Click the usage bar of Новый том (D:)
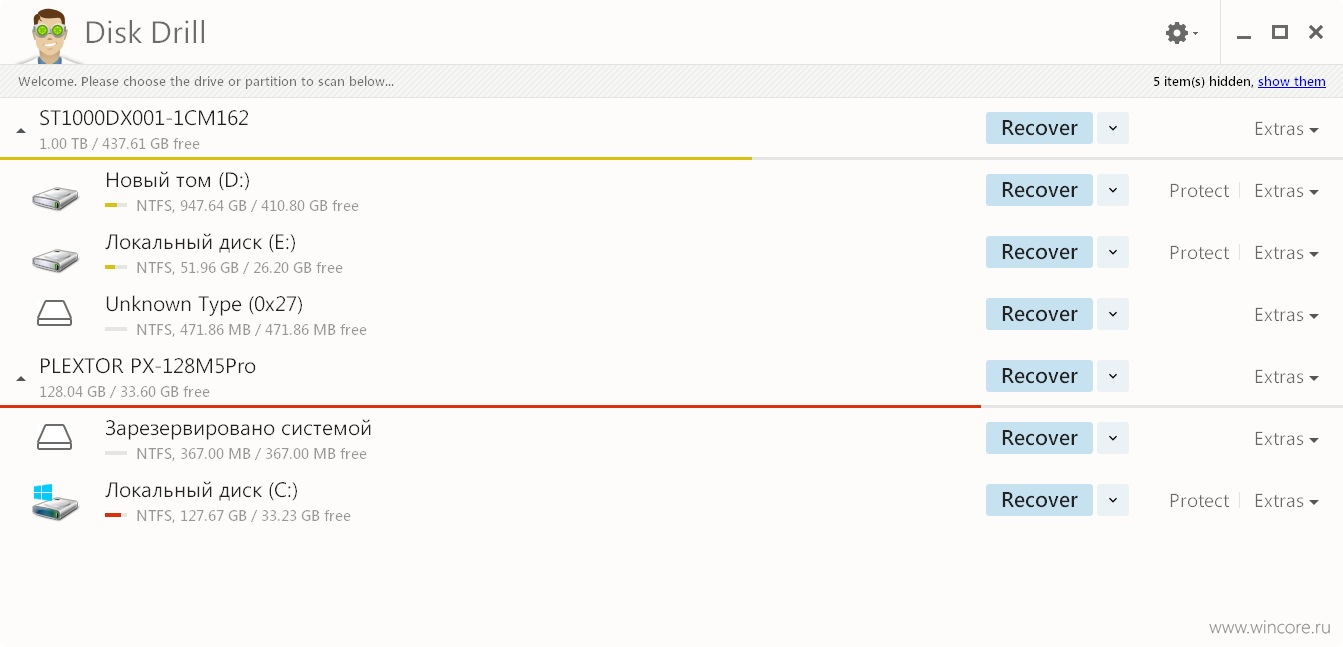 tap(116, 206)
